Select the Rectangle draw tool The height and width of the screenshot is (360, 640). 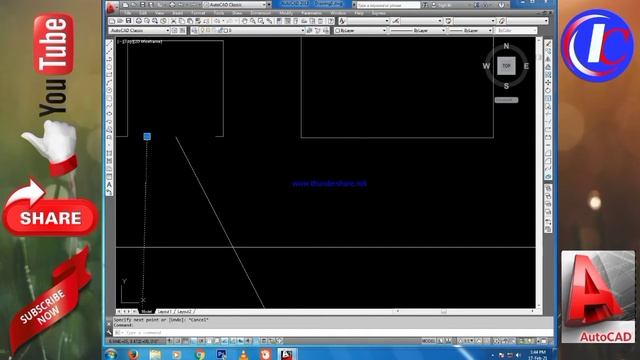(x=109, y=75)
